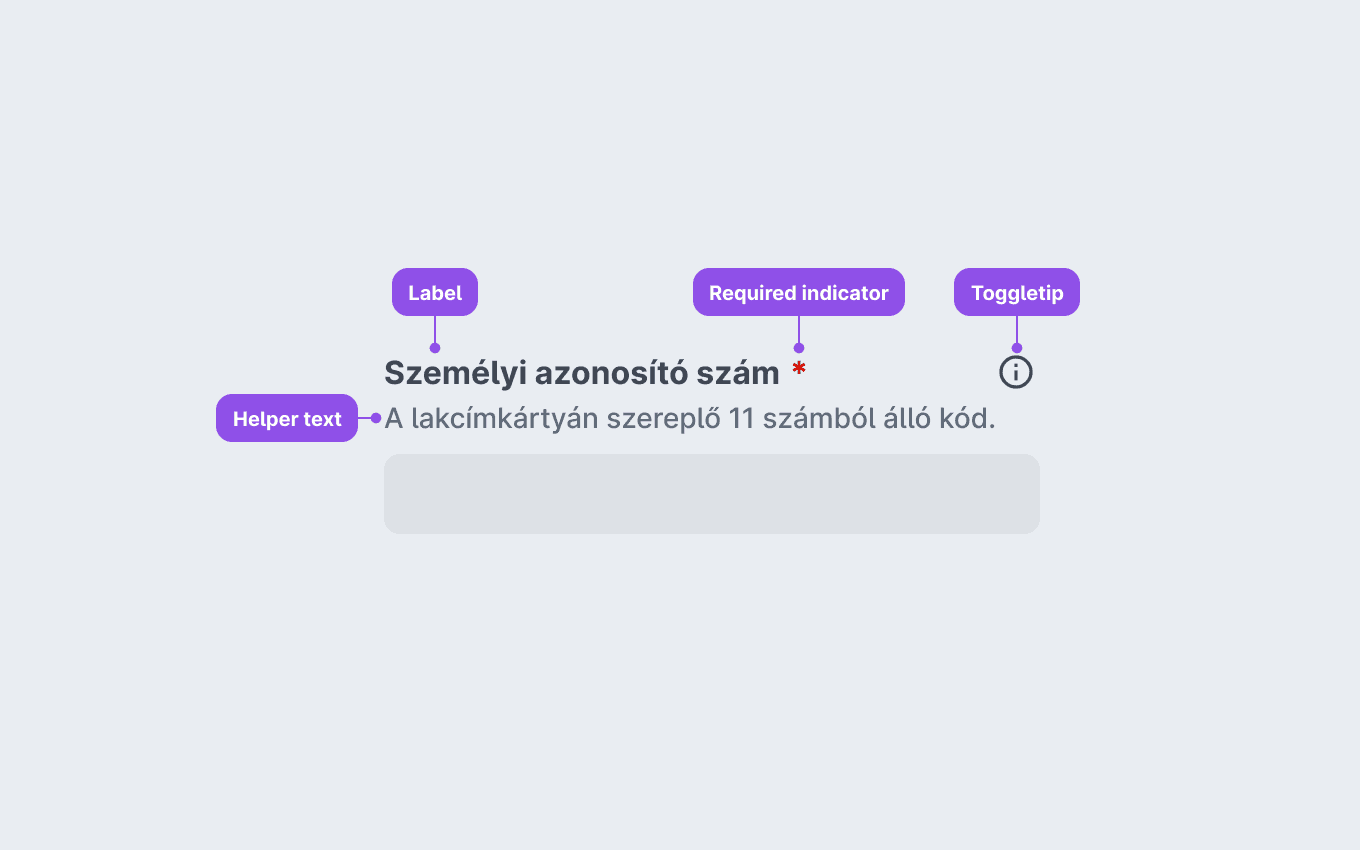Viewport: 1360px width, 850px height.
Task: Click the number 11 in the helper text
Action: [x=741, y=418]
